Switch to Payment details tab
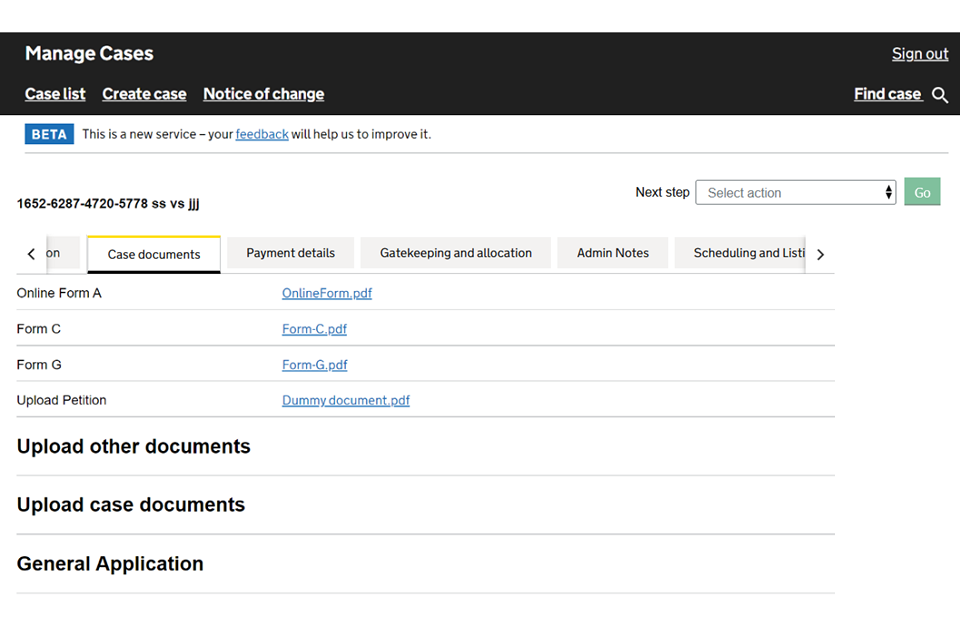Image resolution: width=960 pixels, height=640 pixels. (x=290, y=253)
